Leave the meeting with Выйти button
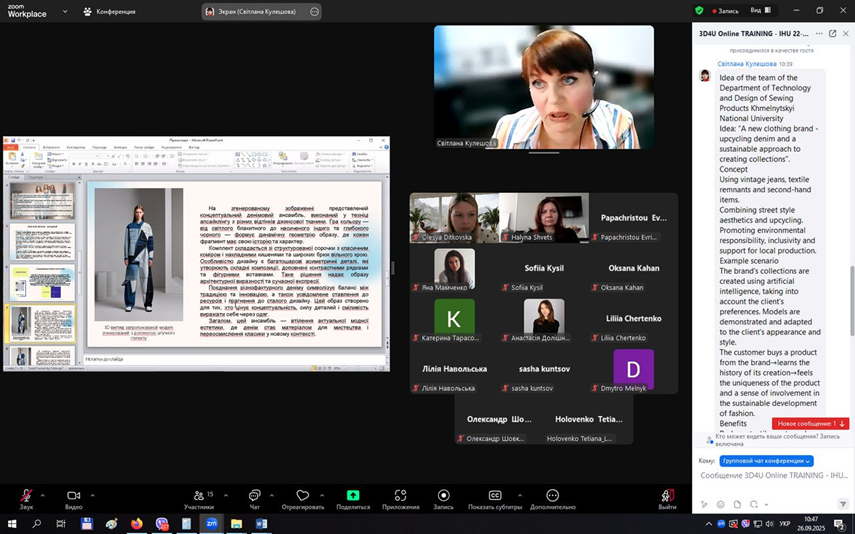 pos(667,496)
